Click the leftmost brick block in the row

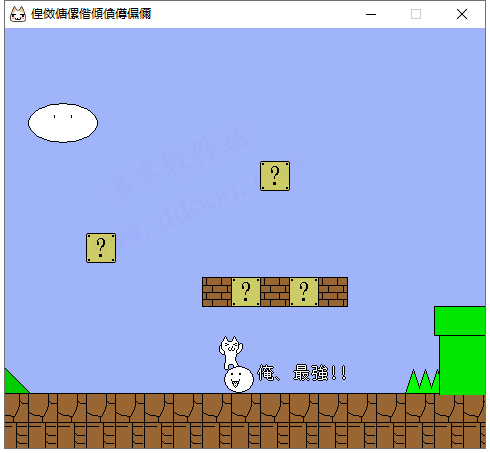pos(217,292)
